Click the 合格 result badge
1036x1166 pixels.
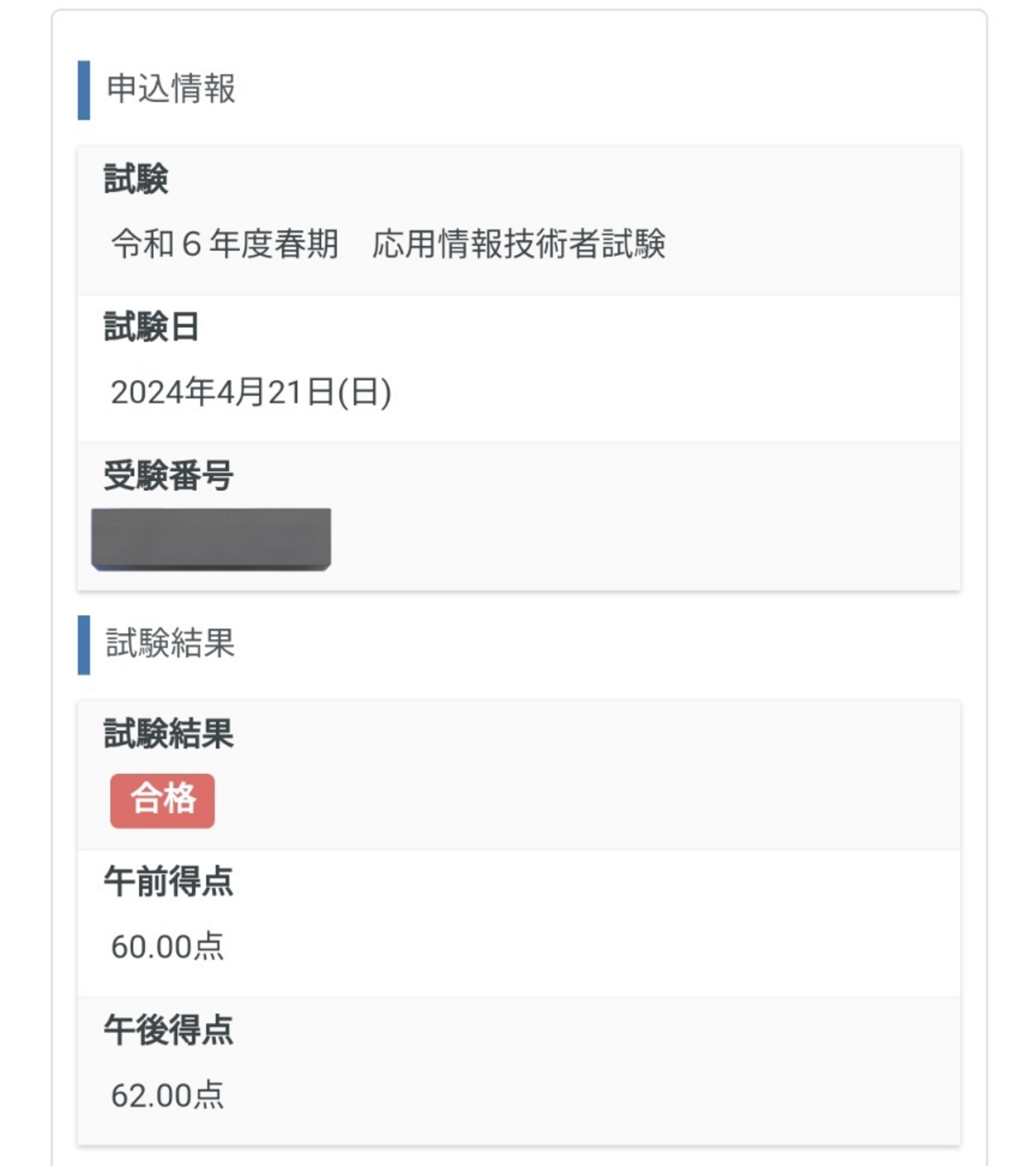pyautogui.click(x=162, y=800)
